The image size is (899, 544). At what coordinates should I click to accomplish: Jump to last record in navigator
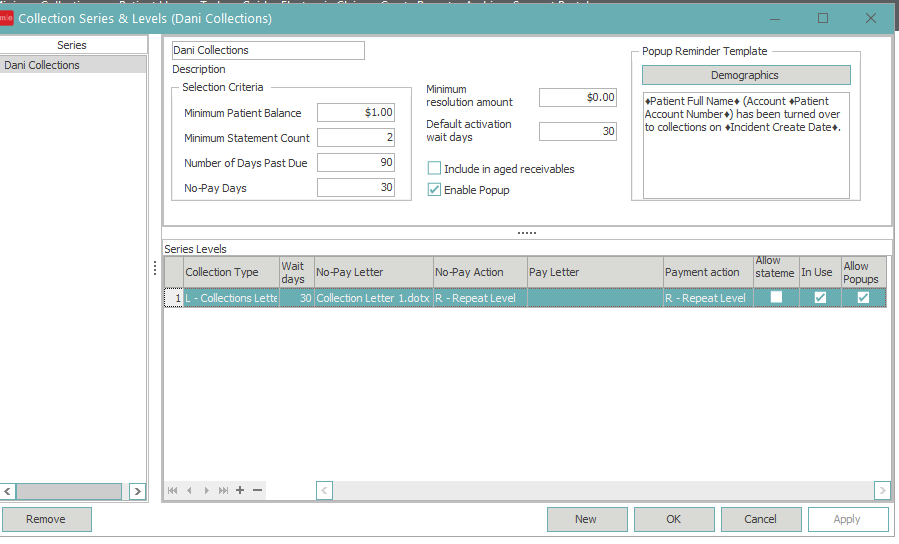223,490
